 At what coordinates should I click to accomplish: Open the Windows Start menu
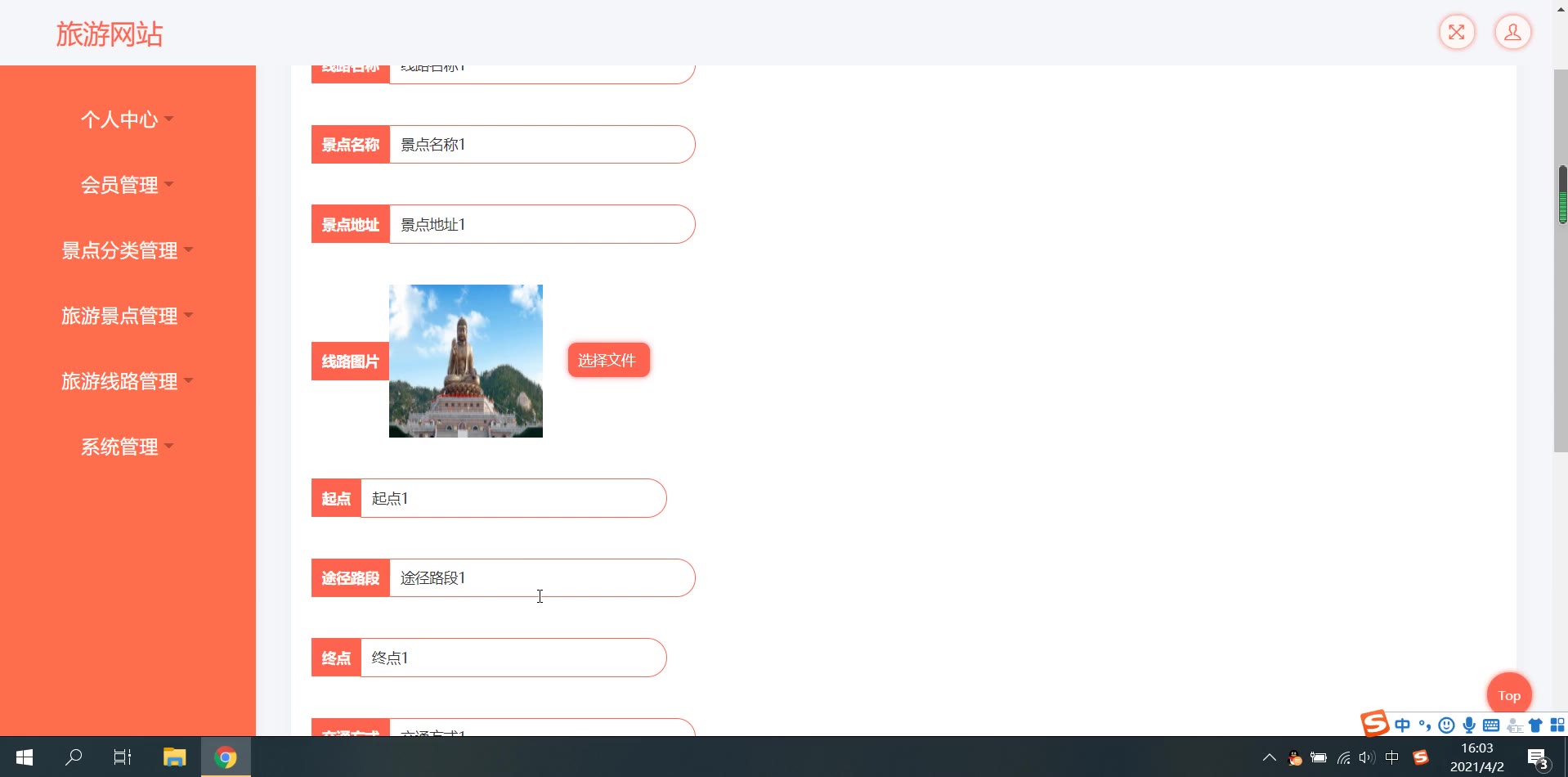point(25,757)
